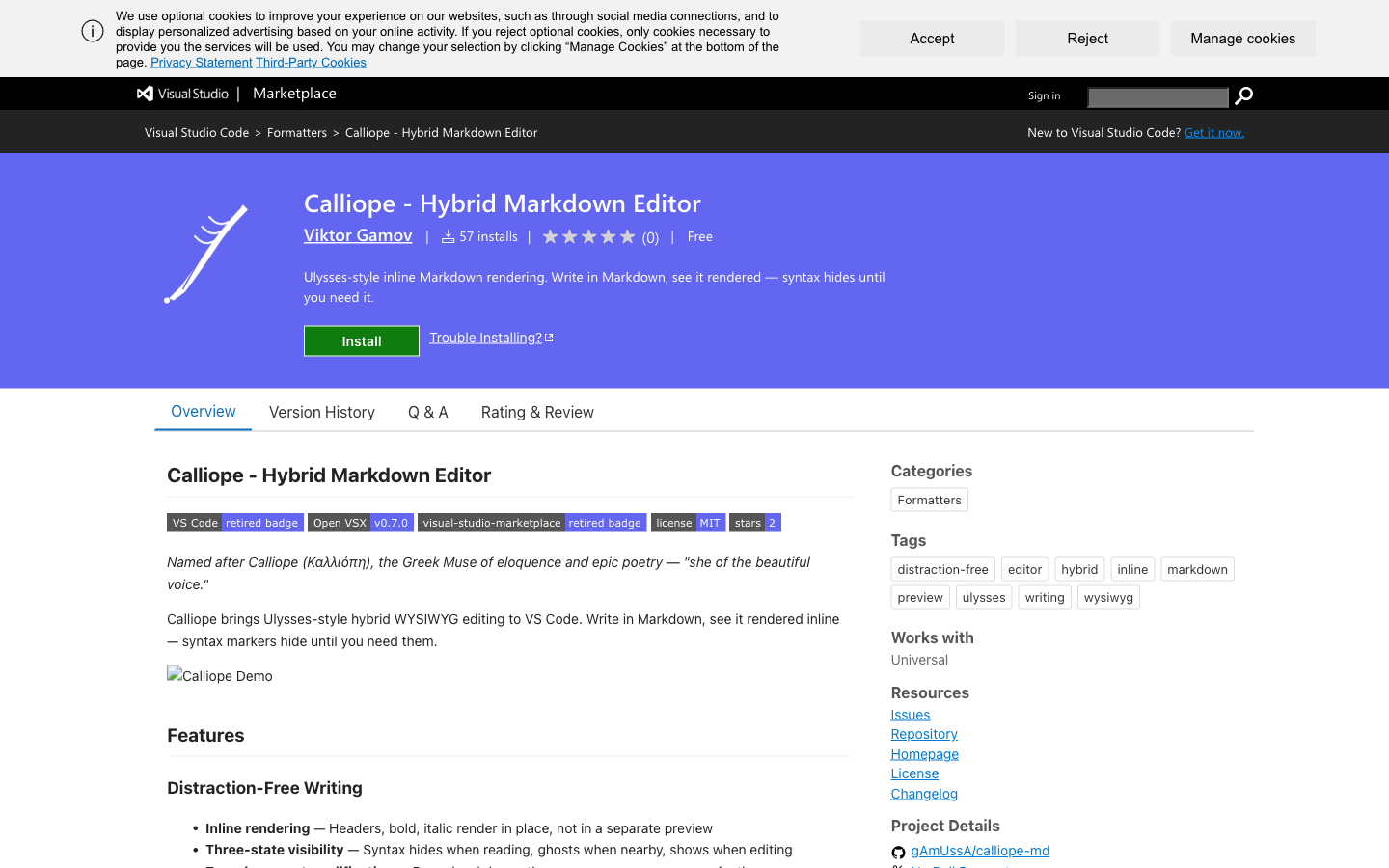
Task: Open Manage cookies settings
Action: 1242,39
